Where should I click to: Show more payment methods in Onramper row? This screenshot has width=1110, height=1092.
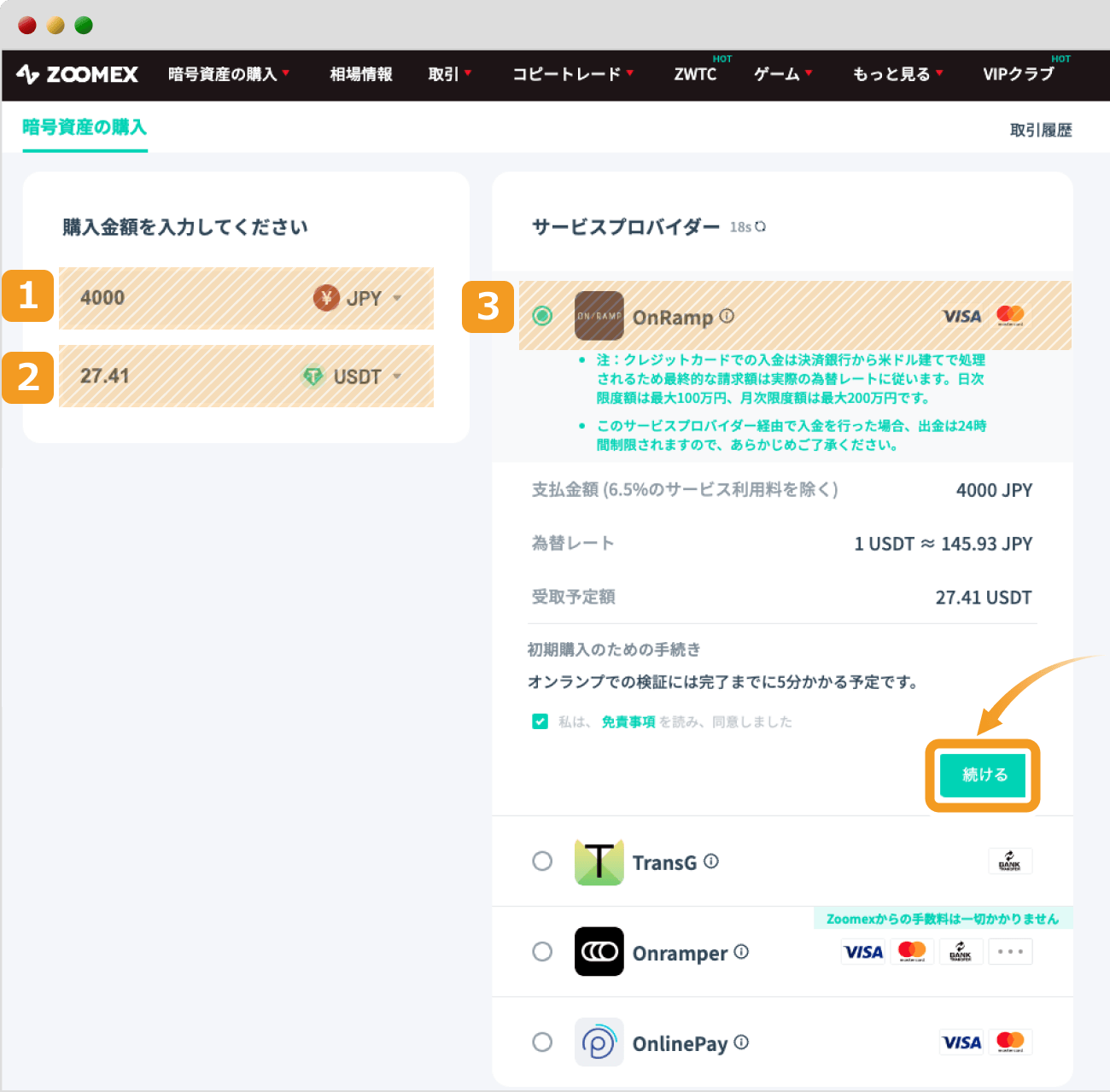tap(1010, 951)
